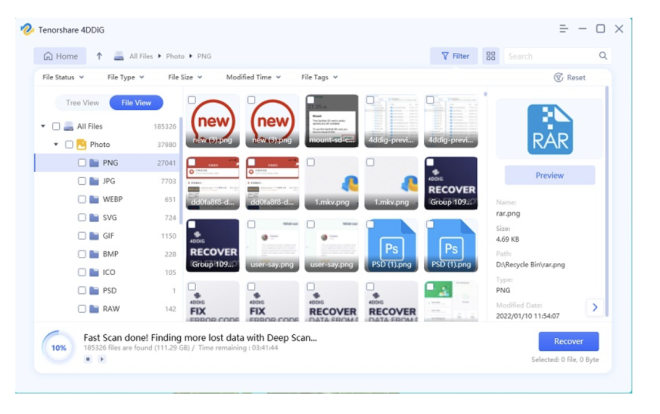
Task: Click the WEBP folder icon
Action: point(94,199)
